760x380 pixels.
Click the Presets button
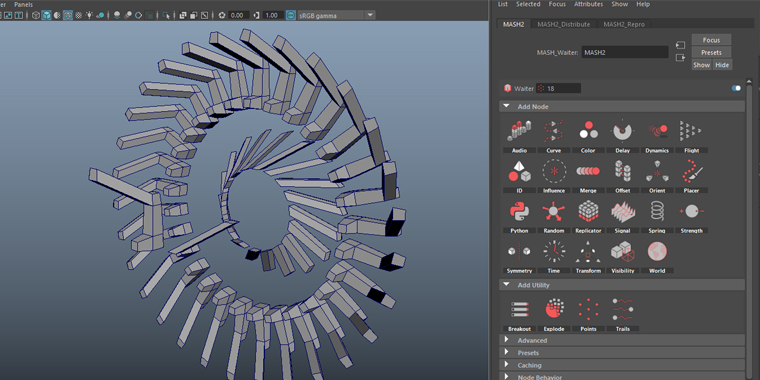coord(711,52)
